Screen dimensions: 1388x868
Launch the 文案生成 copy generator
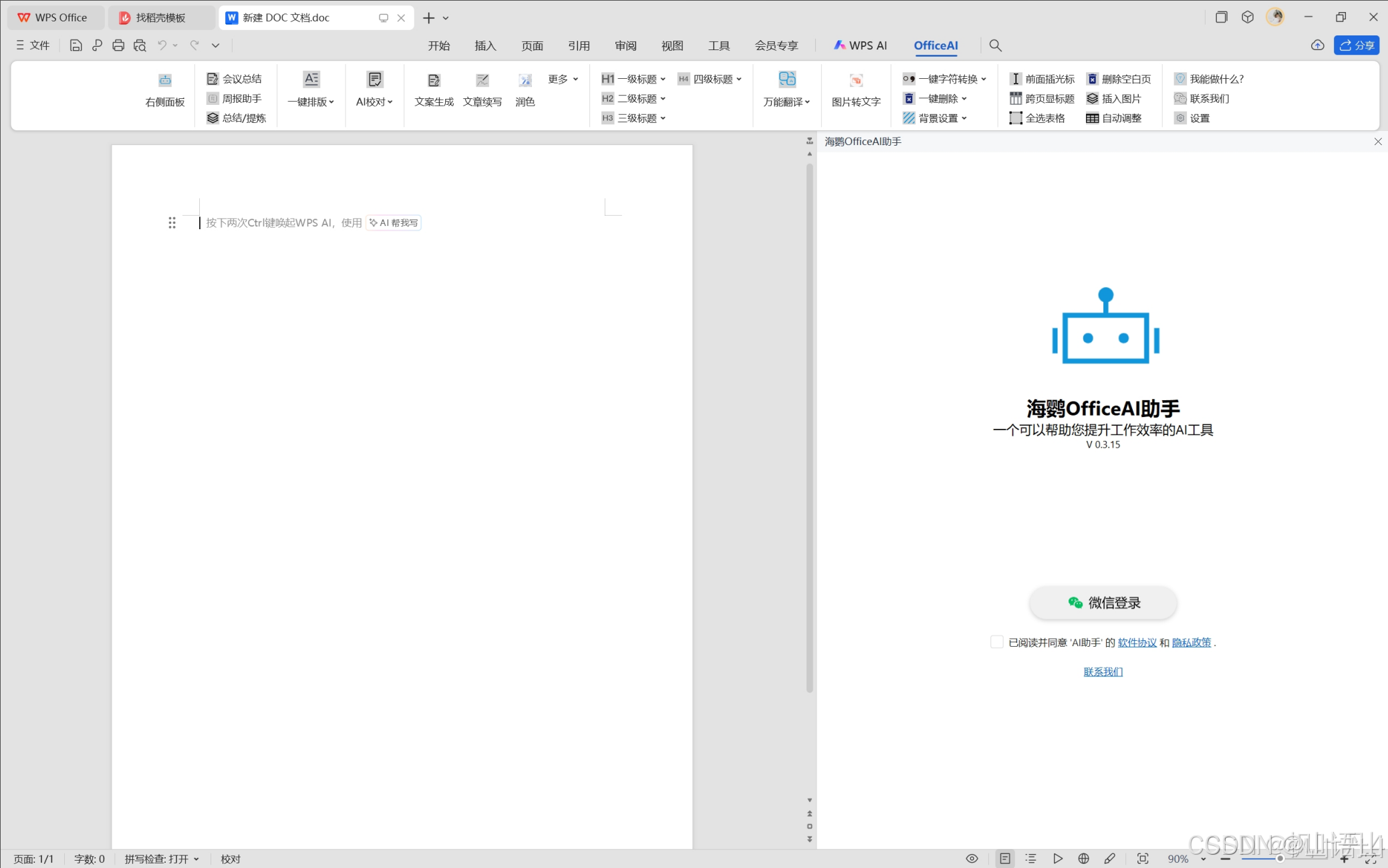[434, 90]
